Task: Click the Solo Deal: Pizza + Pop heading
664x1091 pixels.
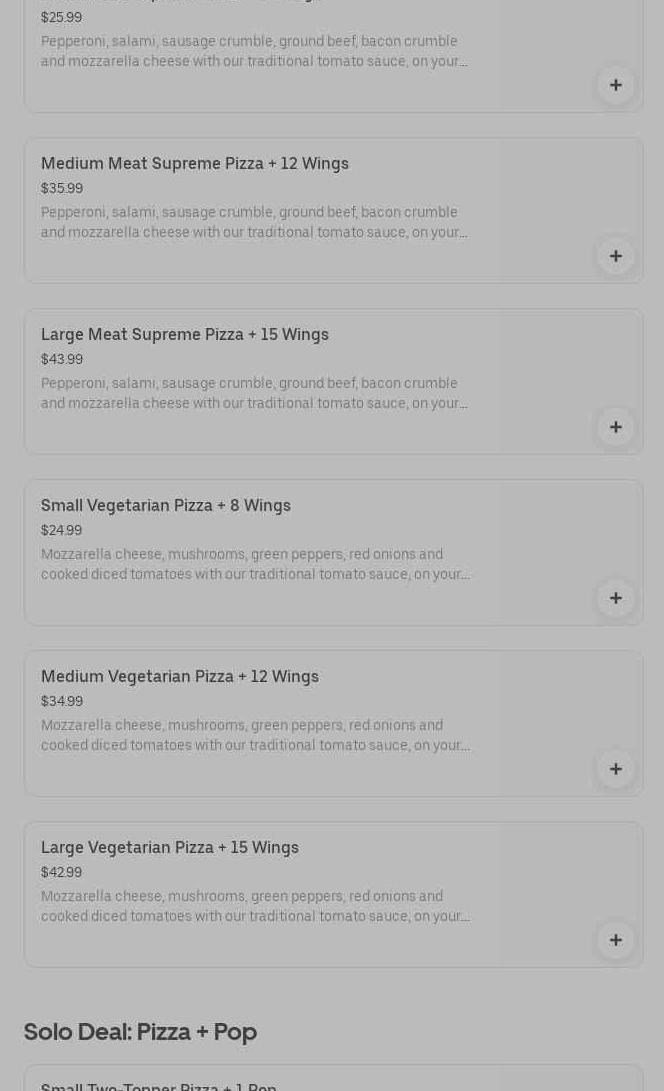Action: (x=140, y=1031)
